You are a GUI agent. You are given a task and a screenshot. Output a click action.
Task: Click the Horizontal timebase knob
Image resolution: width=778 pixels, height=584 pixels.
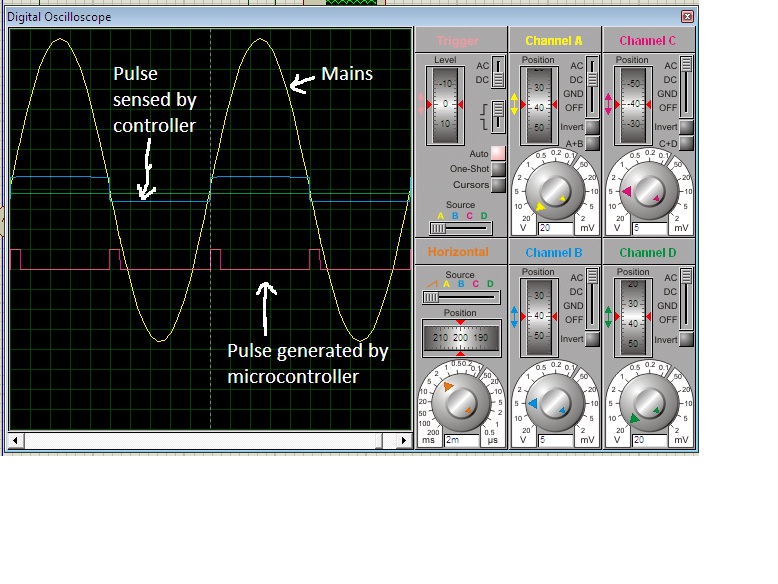(x=461, y=403)
